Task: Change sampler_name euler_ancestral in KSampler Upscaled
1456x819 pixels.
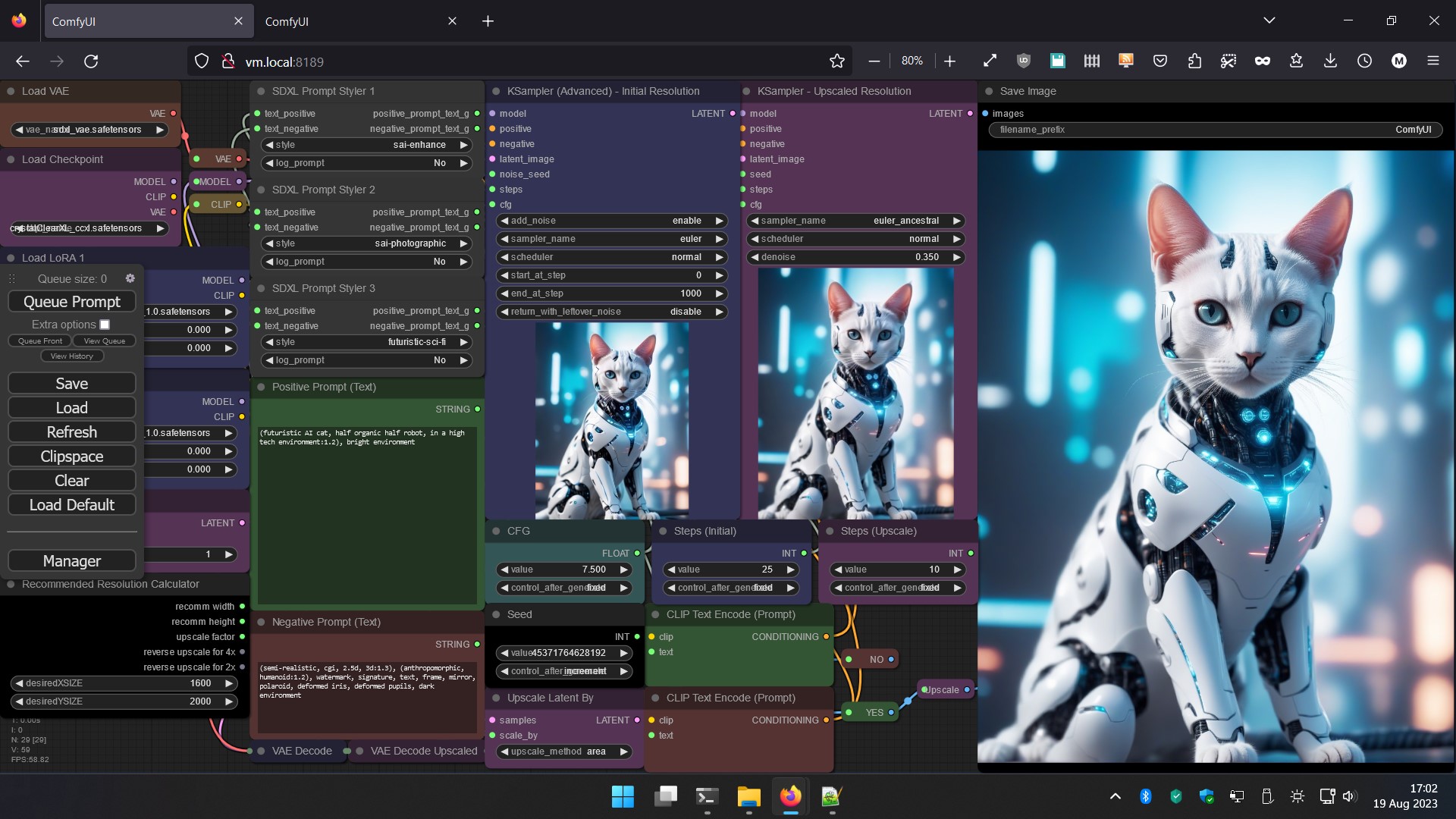Action: (855, 221)
